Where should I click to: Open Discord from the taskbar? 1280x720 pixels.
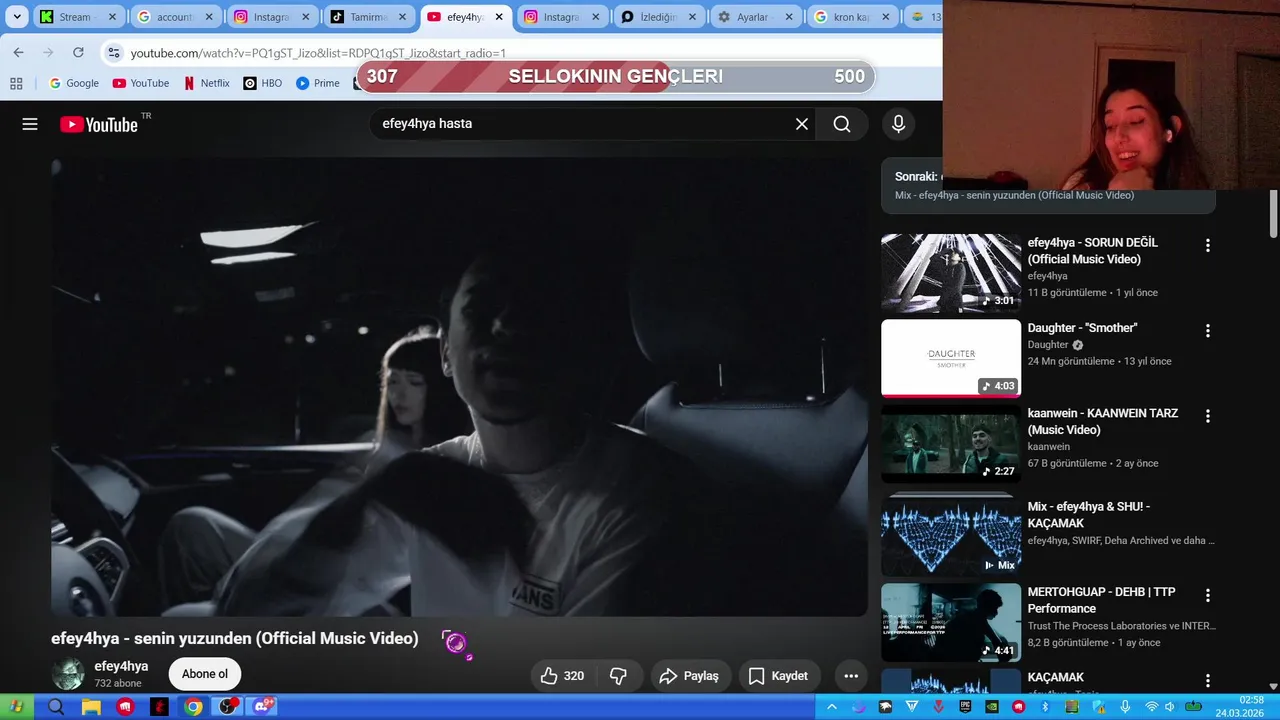coord(264,707)
